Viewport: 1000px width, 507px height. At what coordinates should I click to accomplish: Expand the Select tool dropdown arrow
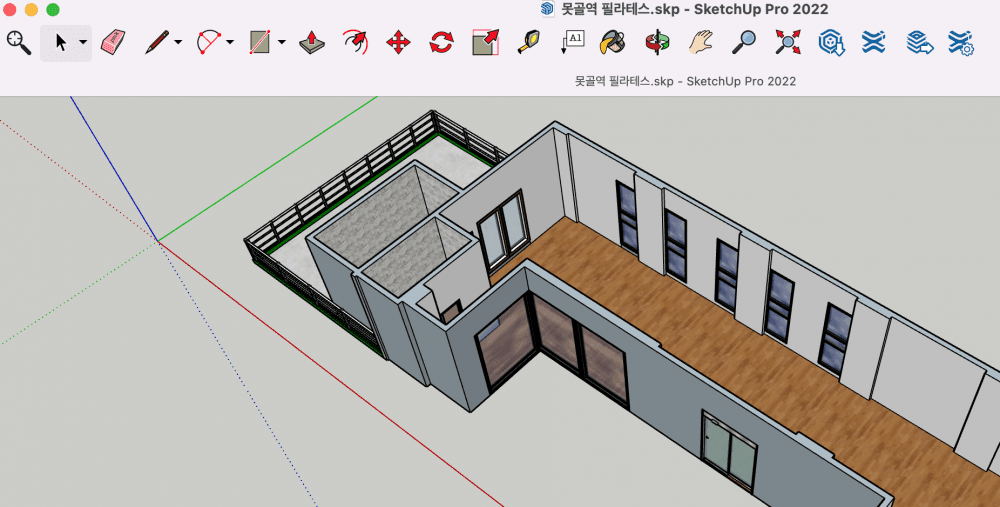point(83,43)
